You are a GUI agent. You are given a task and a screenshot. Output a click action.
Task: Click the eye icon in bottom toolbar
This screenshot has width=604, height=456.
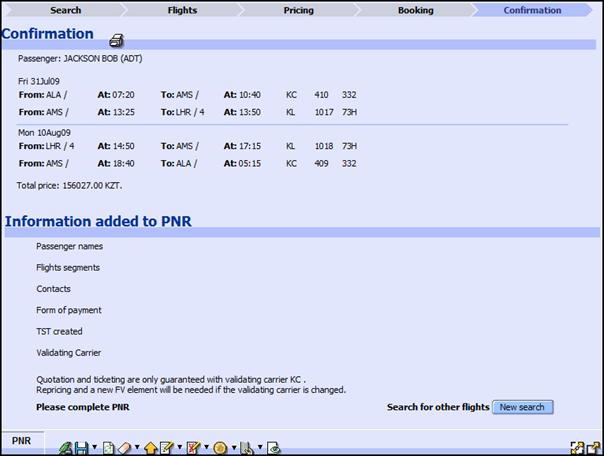[274, 448]
